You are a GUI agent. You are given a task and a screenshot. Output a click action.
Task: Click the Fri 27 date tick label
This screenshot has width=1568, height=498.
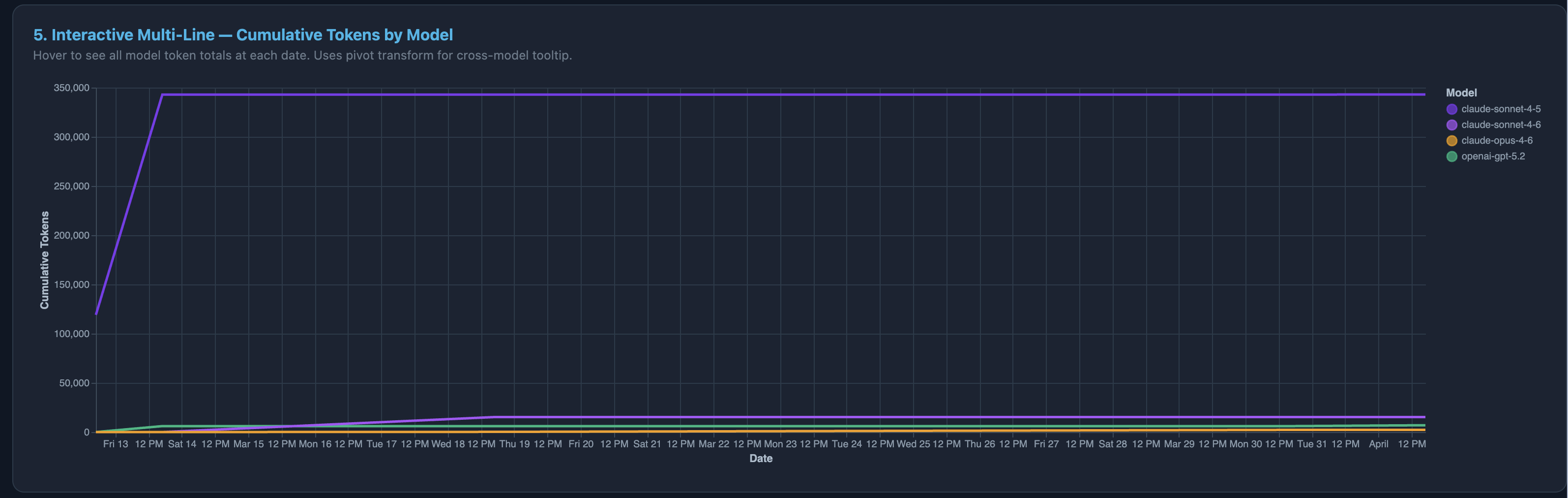pos(1046,444)
